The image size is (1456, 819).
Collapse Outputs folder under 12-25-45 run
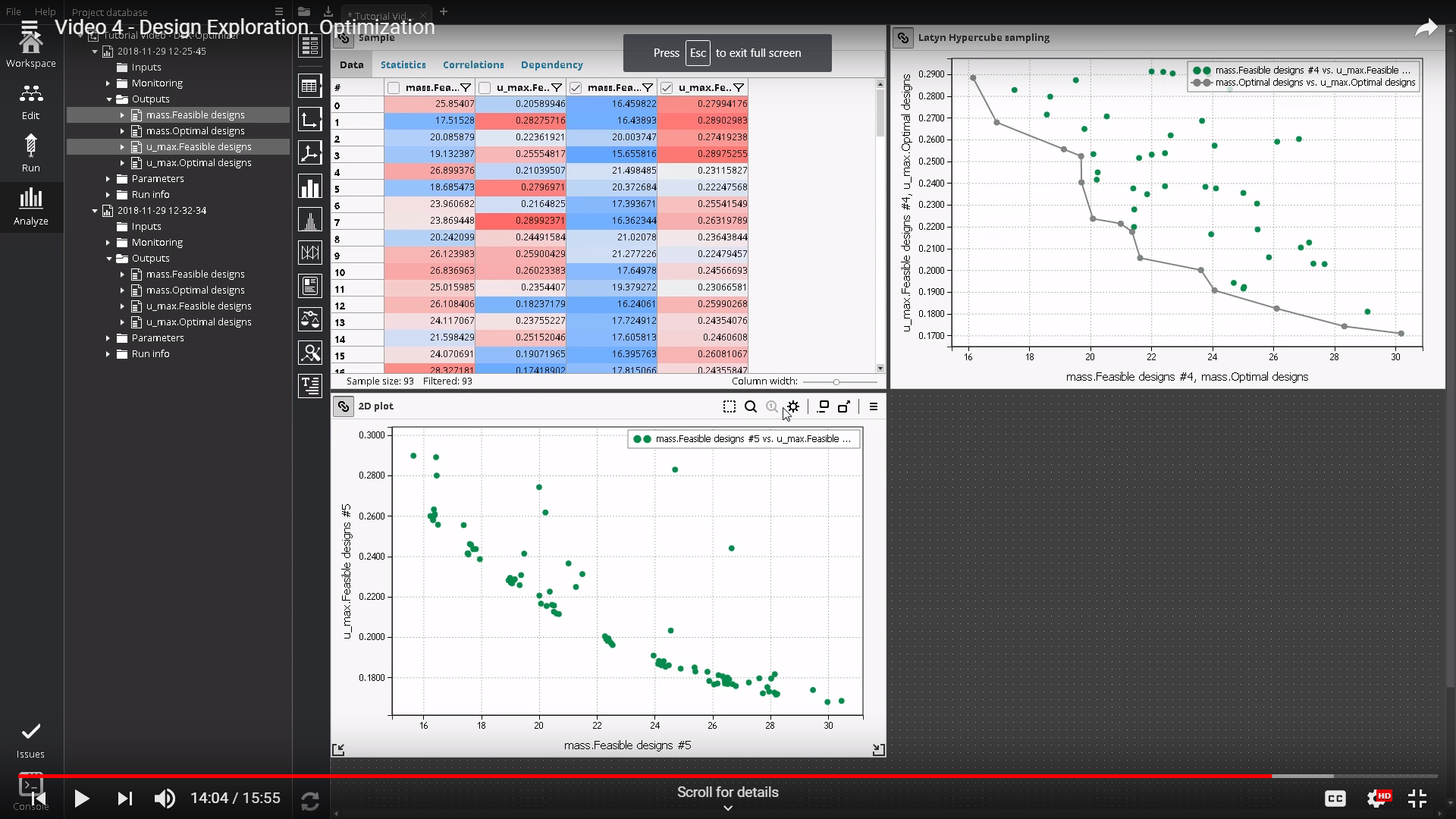click(108, 99)
